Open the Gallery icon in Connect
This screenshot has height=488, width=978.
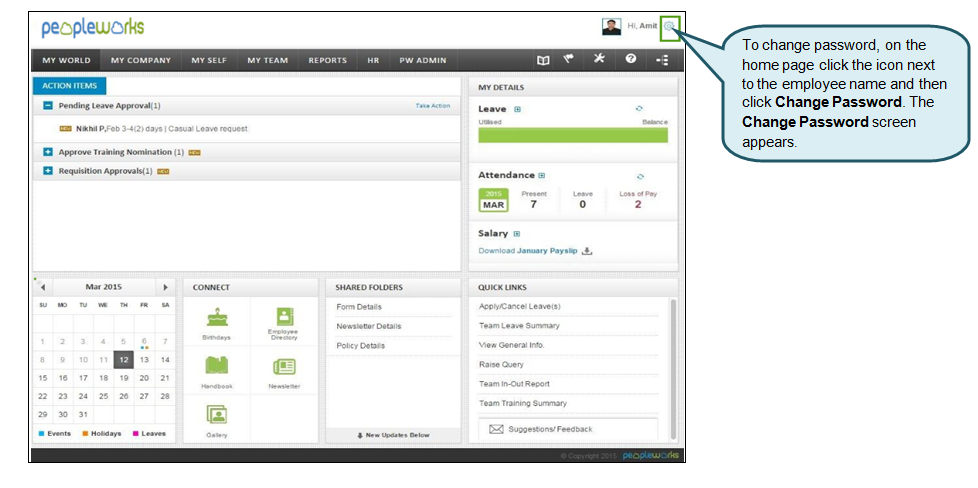pyautogui.click(x=216, y=415)
